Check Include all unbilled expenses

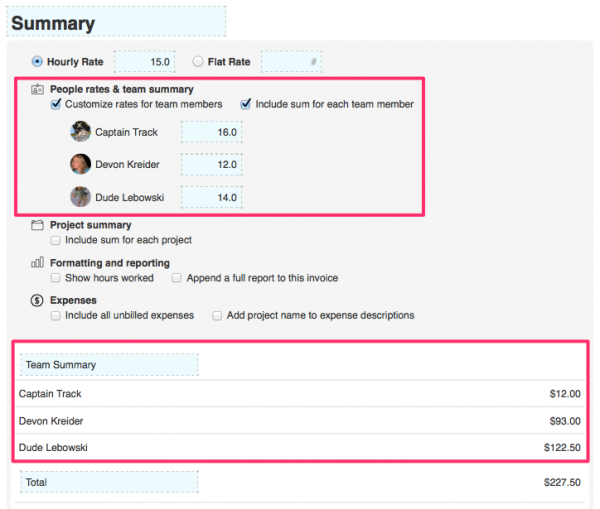57,315
